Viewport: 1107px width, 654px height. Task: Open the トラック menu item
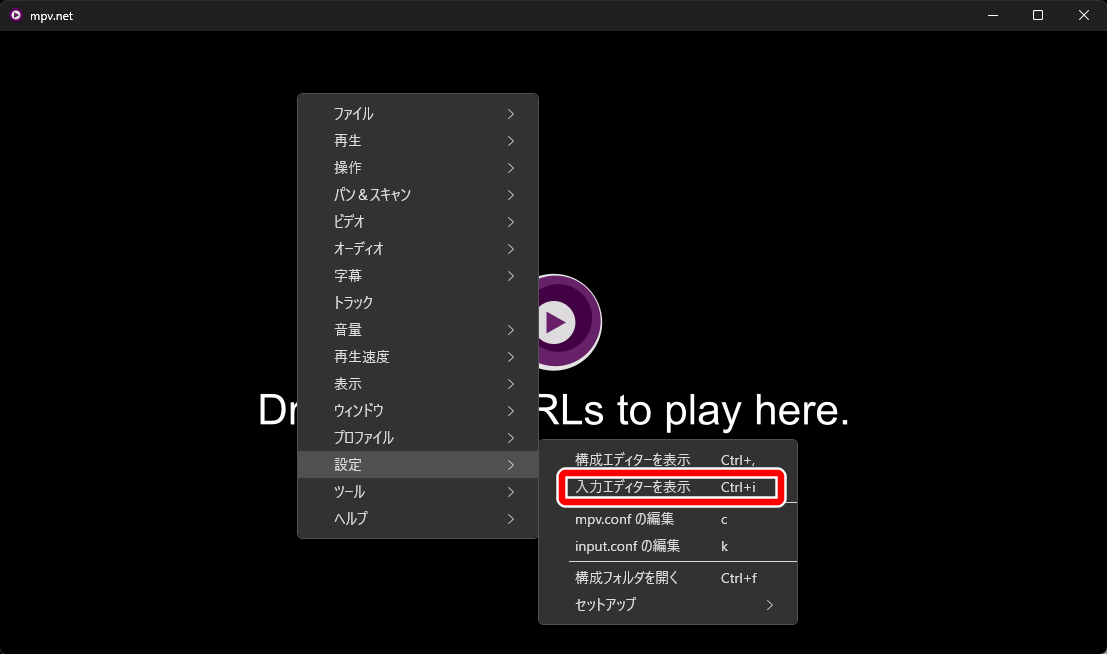pyautogui.click(x=418, y=302)
